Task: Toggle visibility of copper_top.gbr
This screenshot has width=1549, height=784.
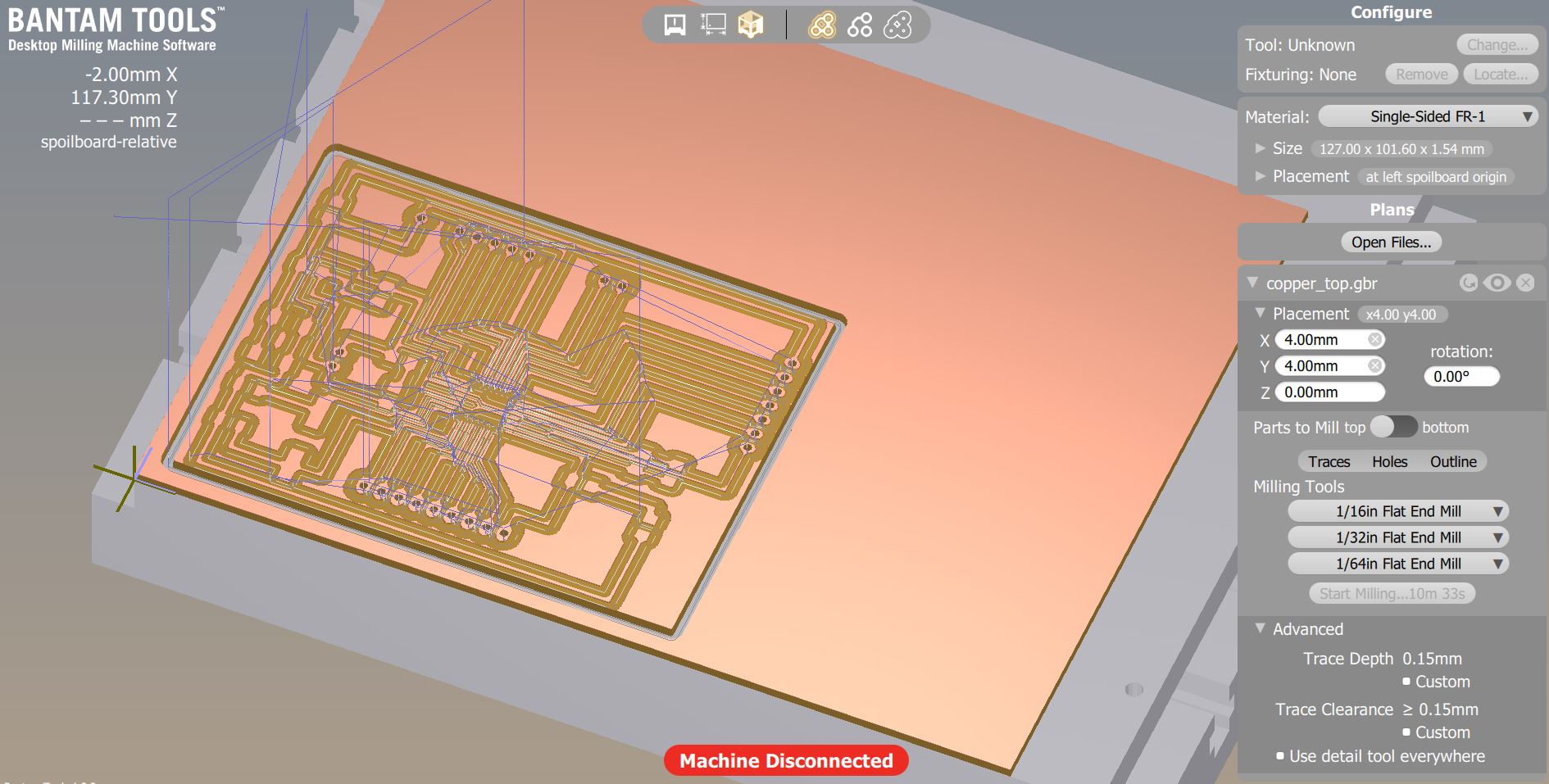Action: [x=1497, y=283]
